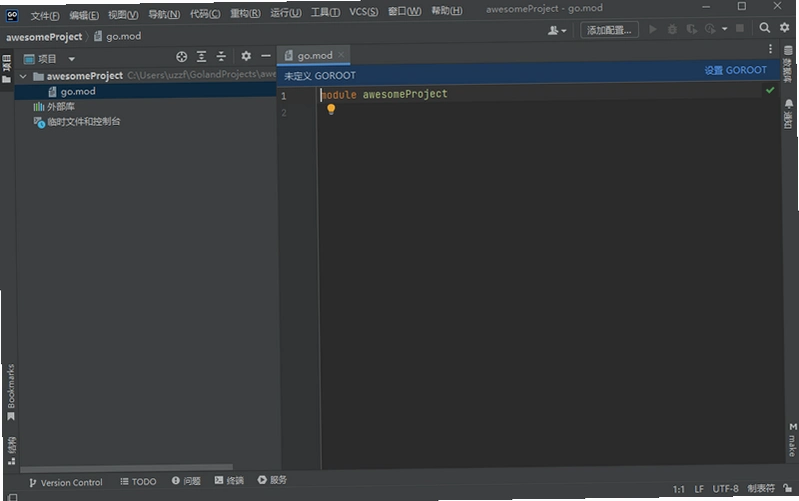Click the Stop square icon

740,28
